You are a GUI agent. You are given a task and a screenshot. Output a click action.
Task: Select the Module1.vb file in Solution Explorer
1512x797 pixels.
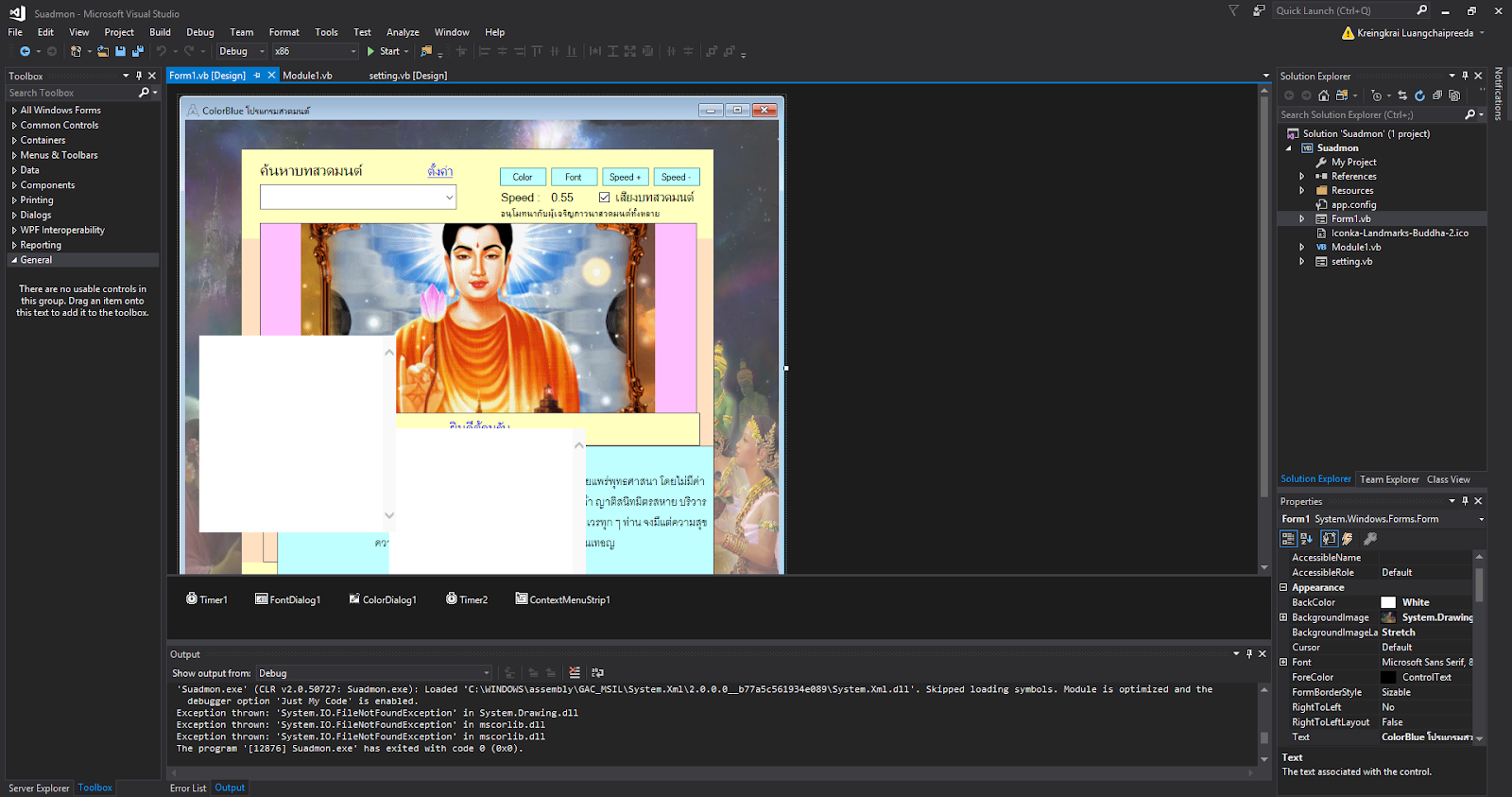(x=1355, y=248)
